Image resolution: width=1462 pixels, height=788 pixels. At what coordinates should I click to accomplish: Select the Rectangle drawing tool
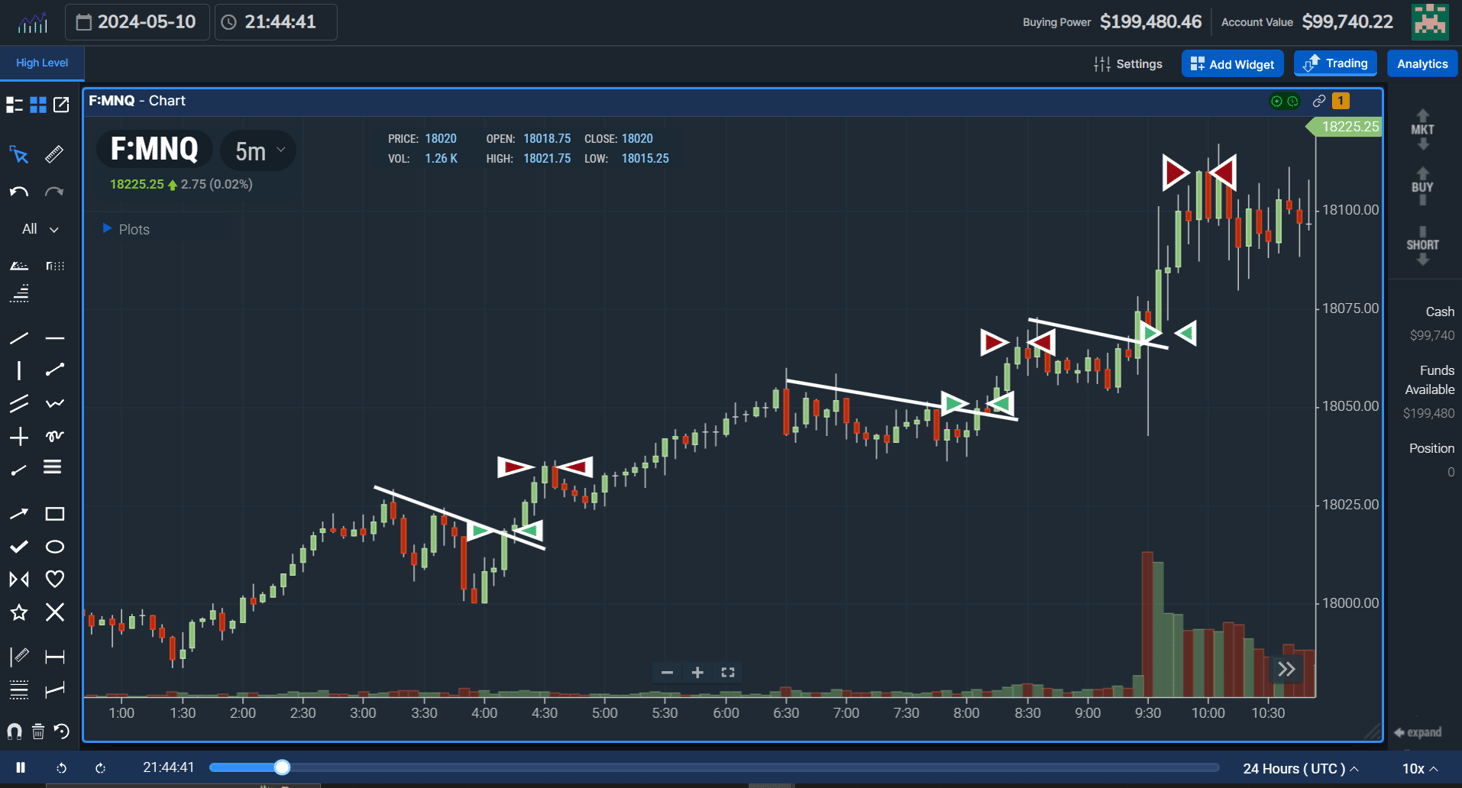[x=55, y=513]
